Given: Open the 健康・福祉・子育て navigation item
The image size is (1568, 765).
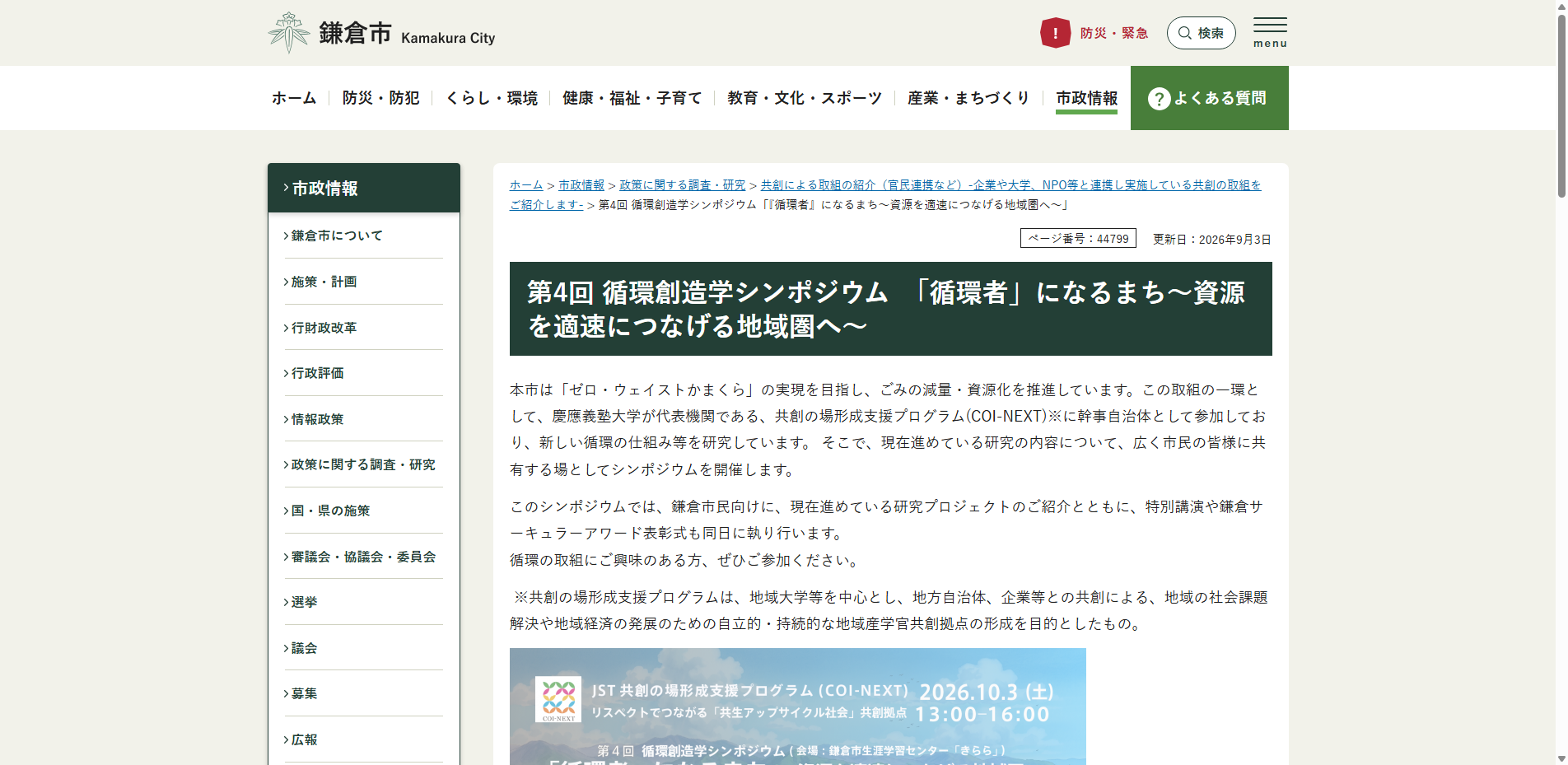Looking at the screenshot, I should pyautogui.click(x=632, y=98).
